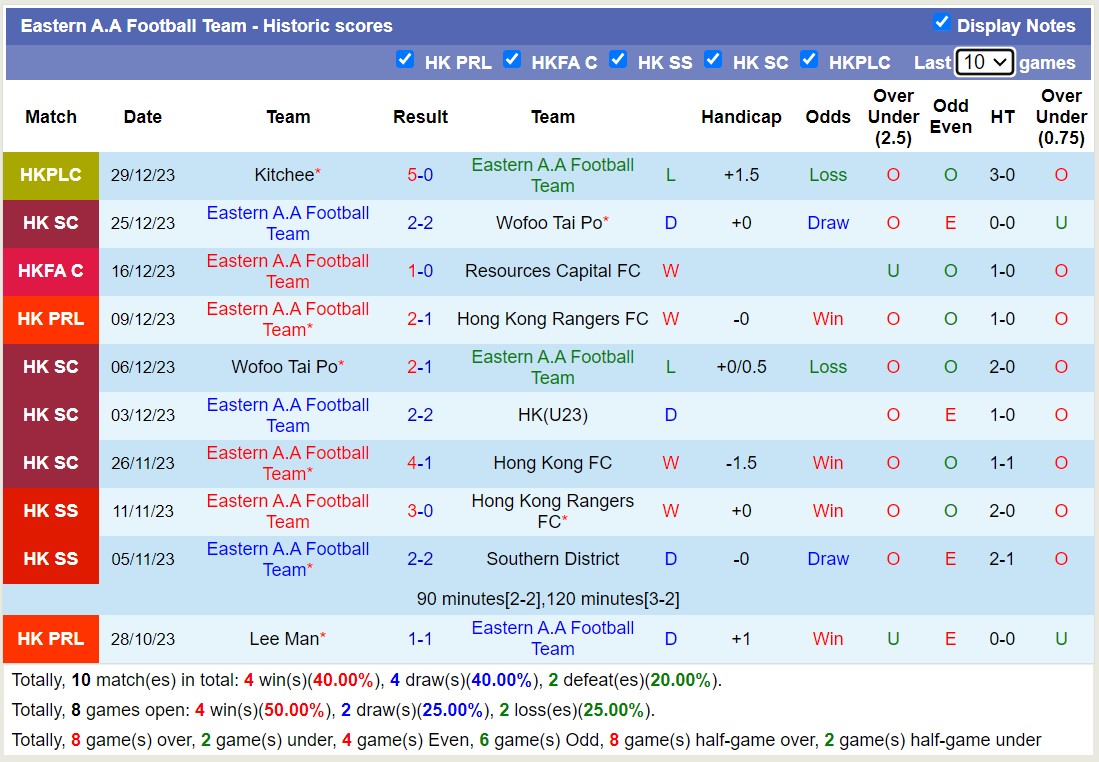The width and height of the screenshot is (1099, 762).
Task: Uncheck the Display Notes checkbox
Action: tap(941, 24)
